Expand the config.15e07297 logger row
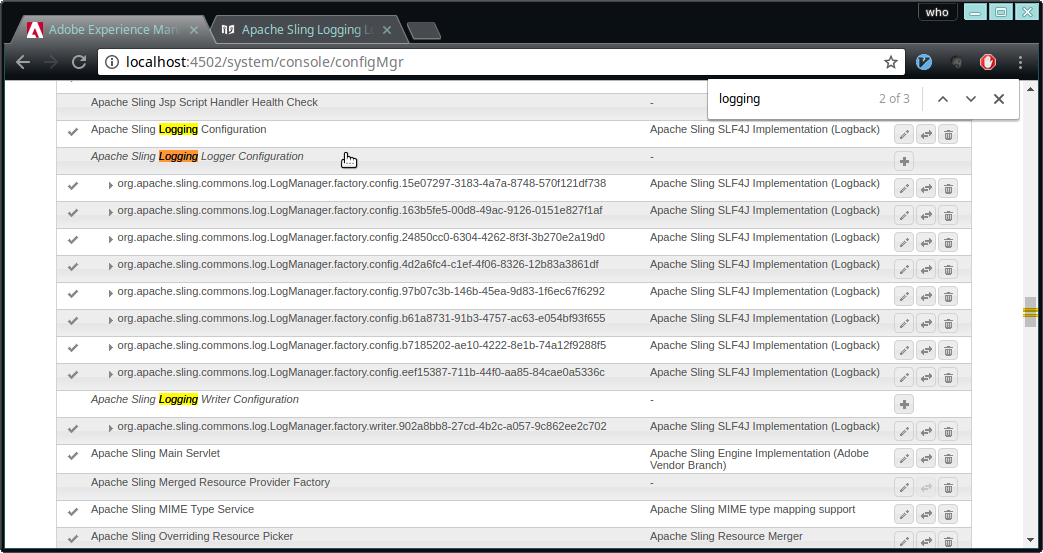This screenshot has width=1043, height=553. point(110,186)
